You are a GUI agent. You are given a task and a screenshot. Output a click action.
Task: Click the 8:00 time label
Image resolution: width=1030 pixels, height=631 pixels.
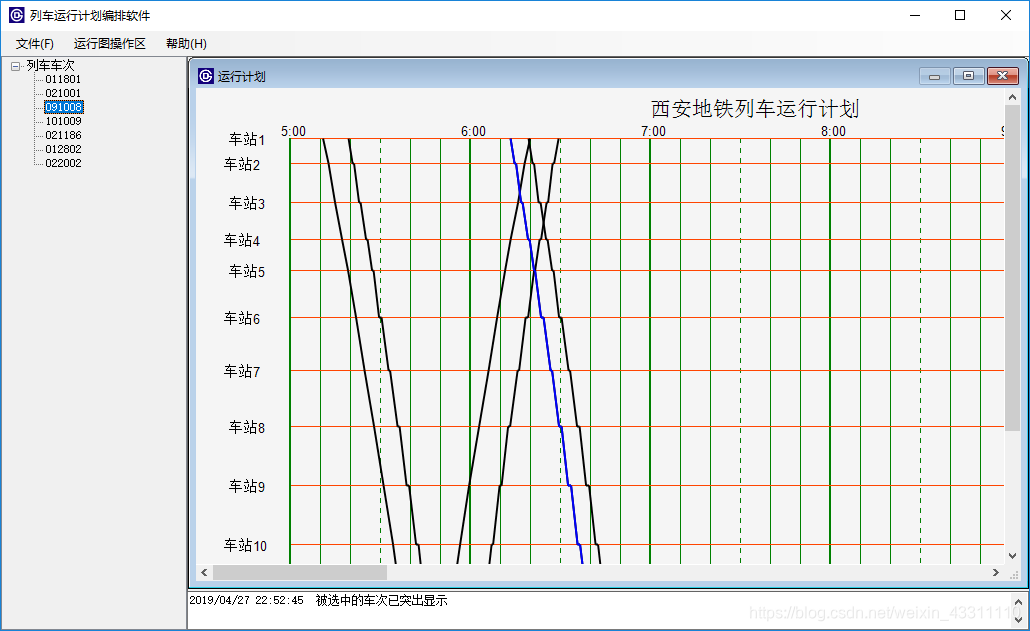(x=833, y=131)
